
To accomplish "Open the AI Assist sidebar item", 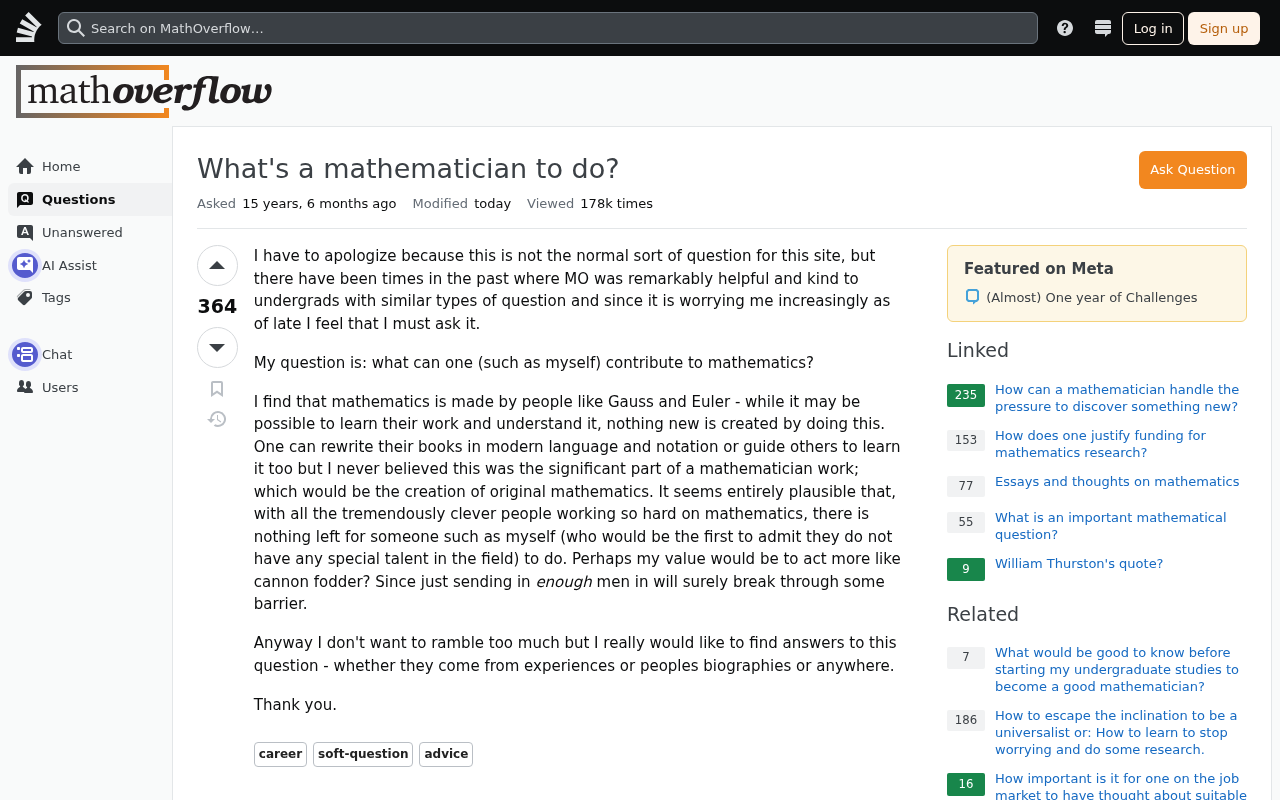I will click(x=69, y=265).
